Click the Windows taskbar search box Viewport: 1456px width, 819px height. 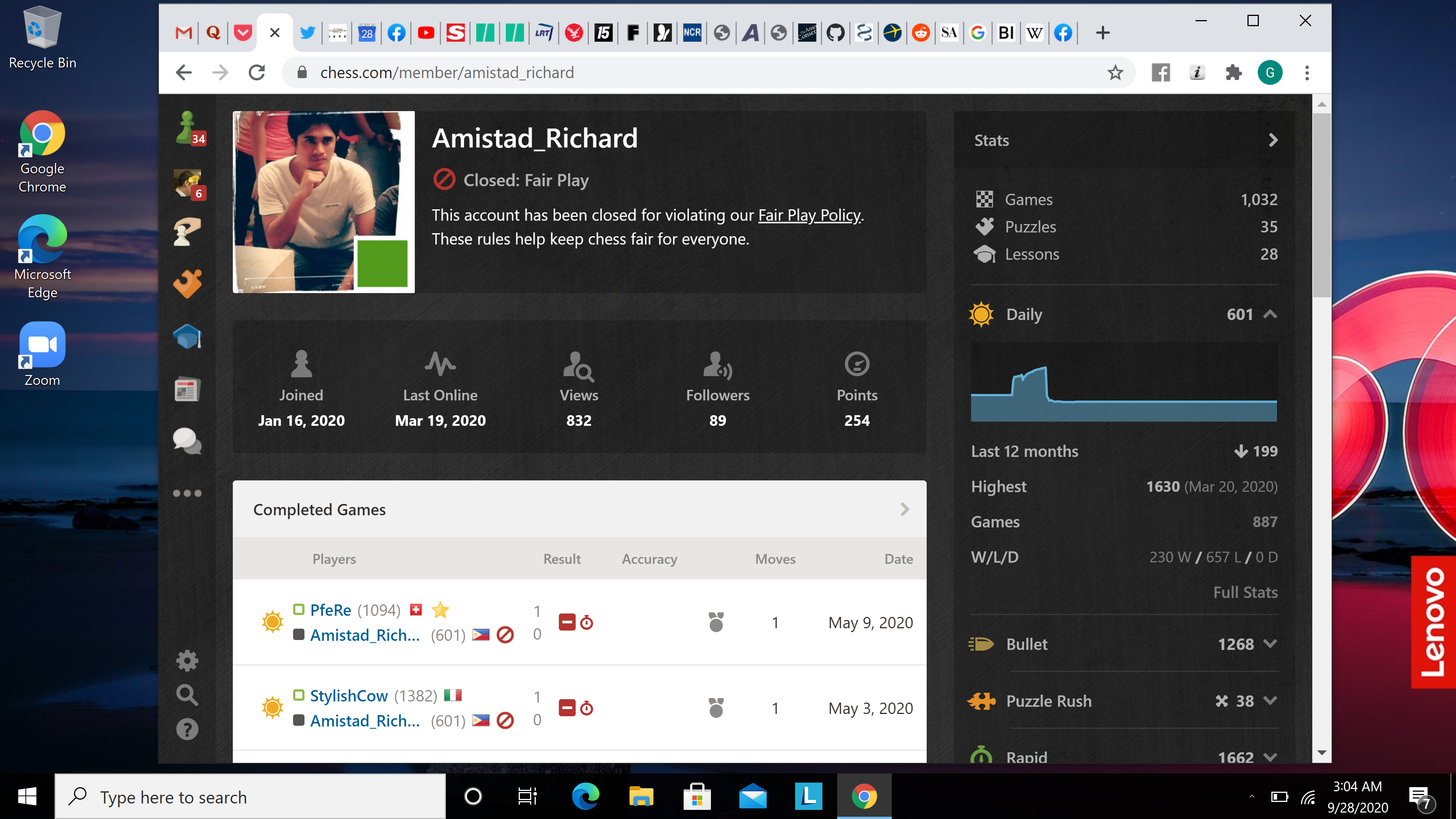250,796
